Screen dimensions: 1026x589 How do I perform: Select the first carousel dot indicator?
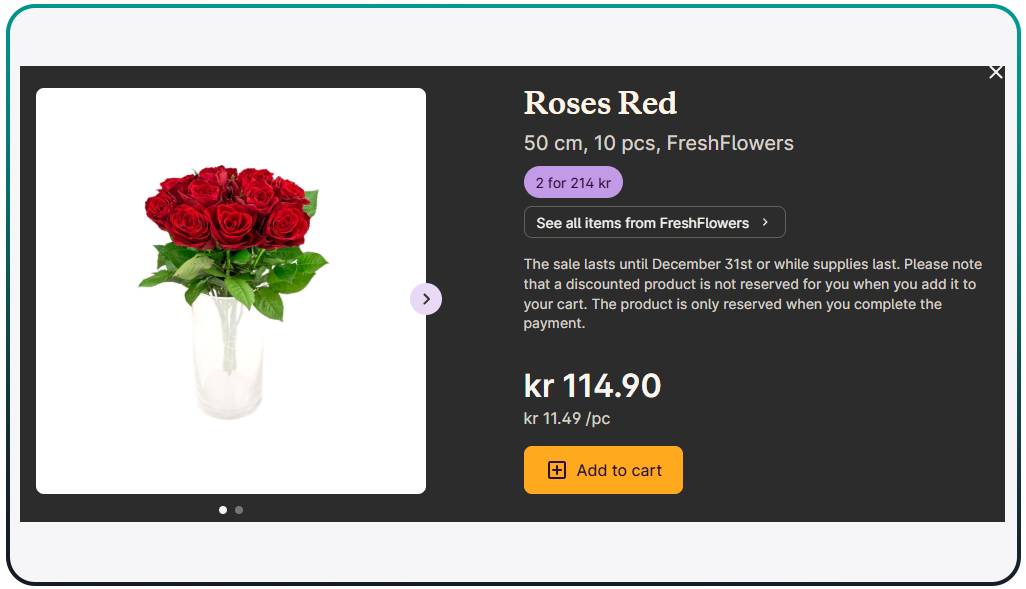pyautogui.click(x=223, y=510)
